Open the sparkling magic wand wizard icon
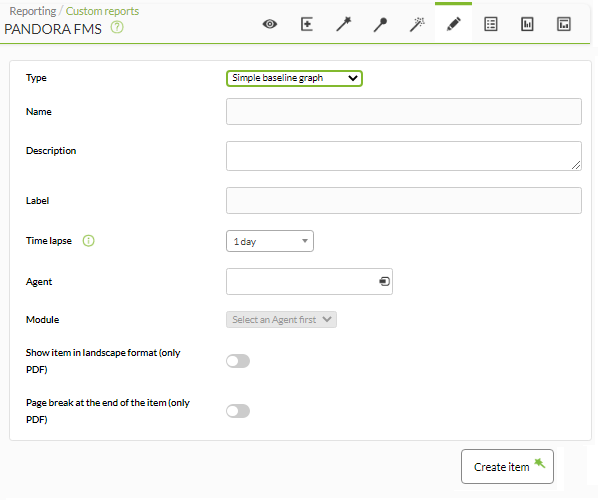 point(417,24)
